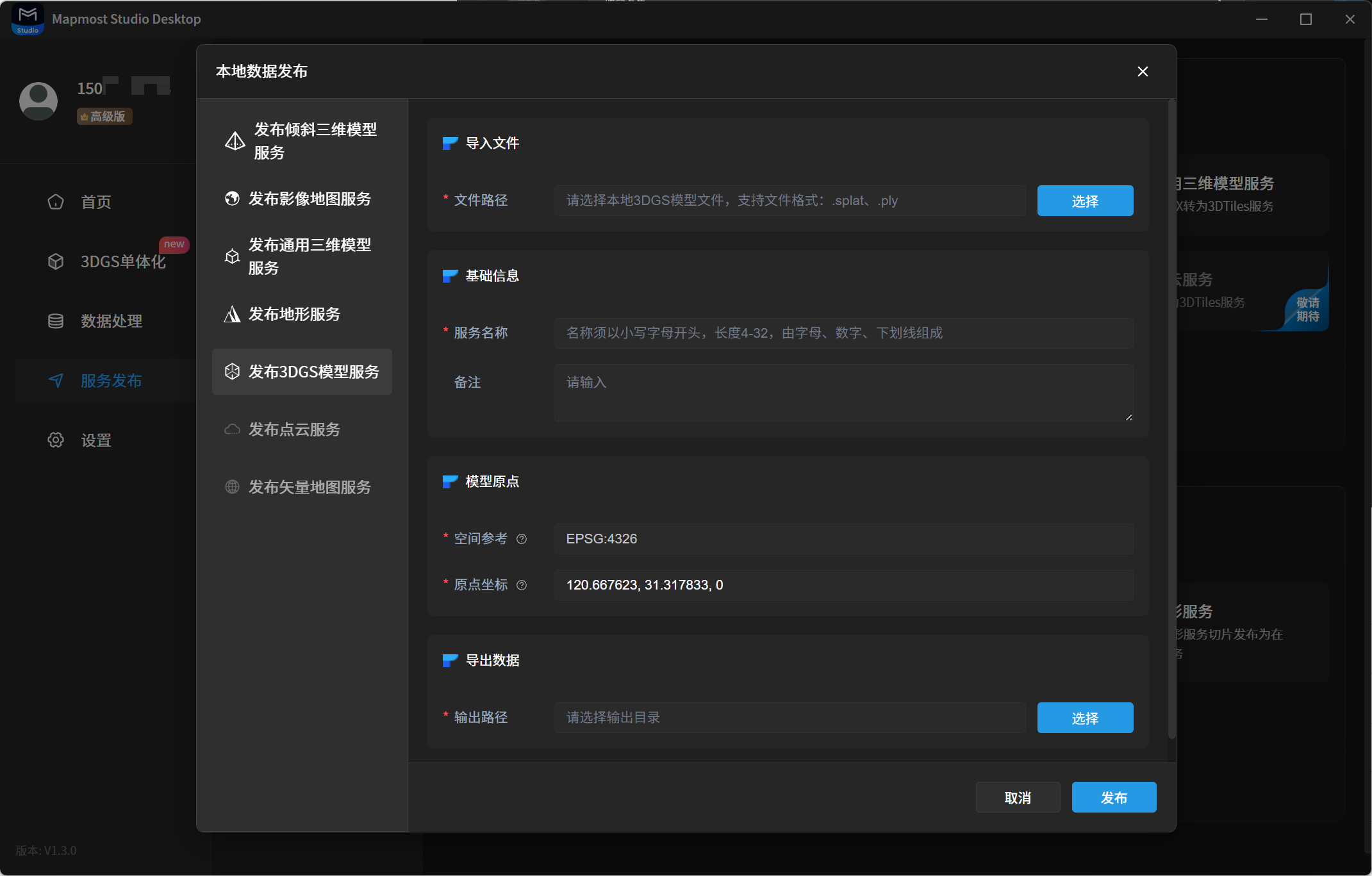The image size is (1372, 876).
Task: Maximize the Mapmost Studio Desktop window
Action: pyautogui.click(x=1306, y=19)
